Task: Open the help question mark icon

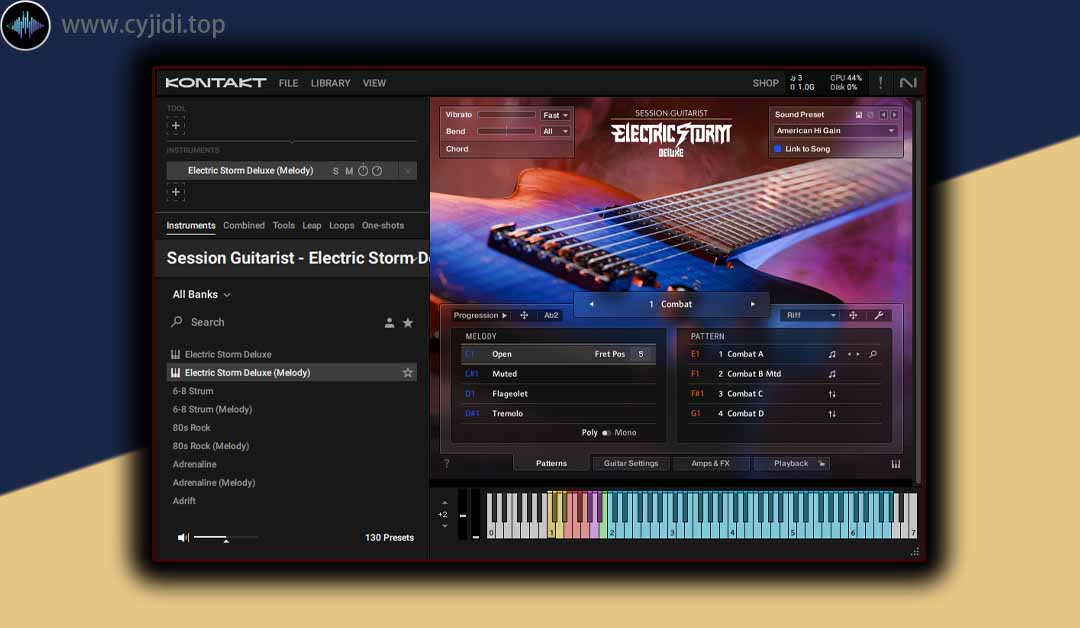Action: tap(446, 463)
